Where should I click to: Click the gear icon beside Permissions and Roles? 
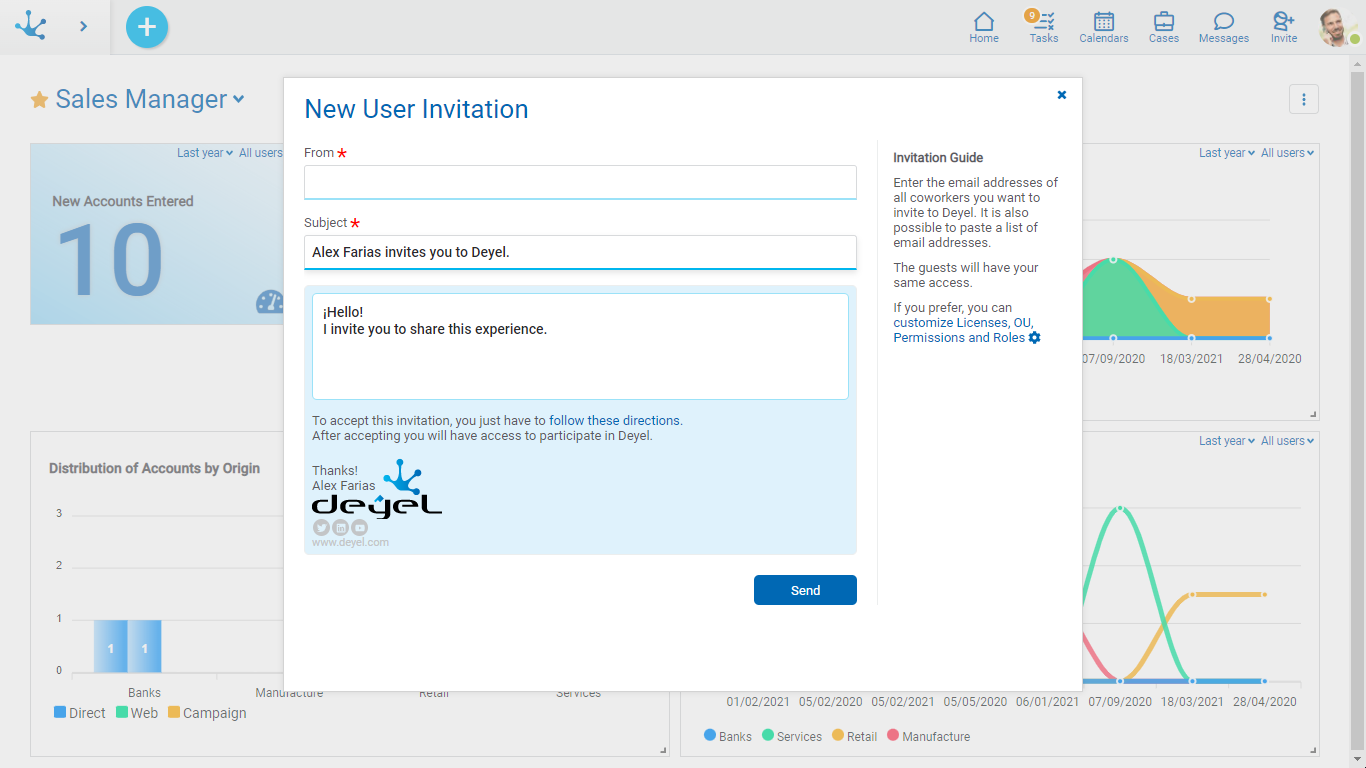coord(1035,338)
